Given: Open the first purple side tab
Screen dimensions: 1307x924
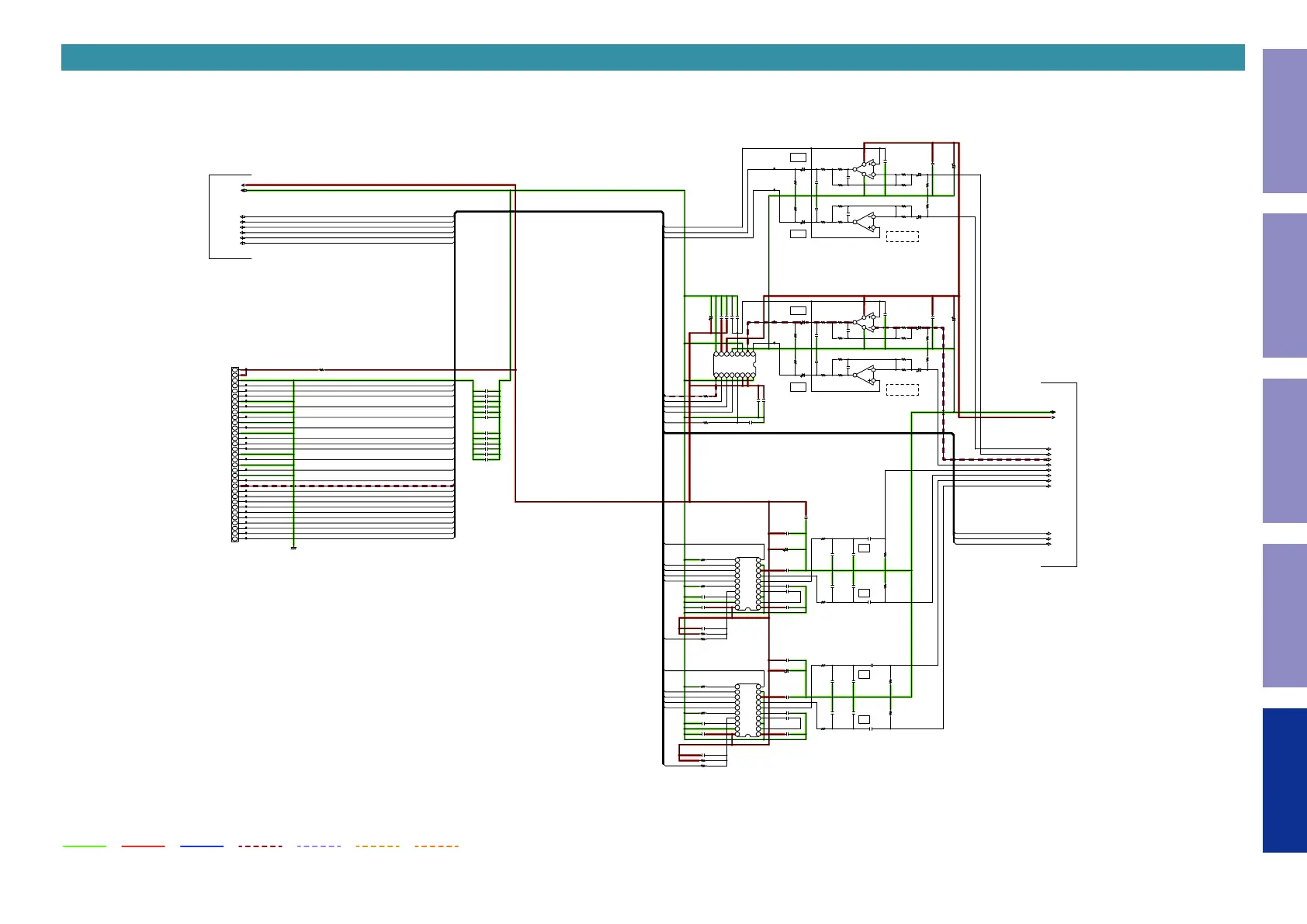Looking at the screenshot, I should 1284,121.
